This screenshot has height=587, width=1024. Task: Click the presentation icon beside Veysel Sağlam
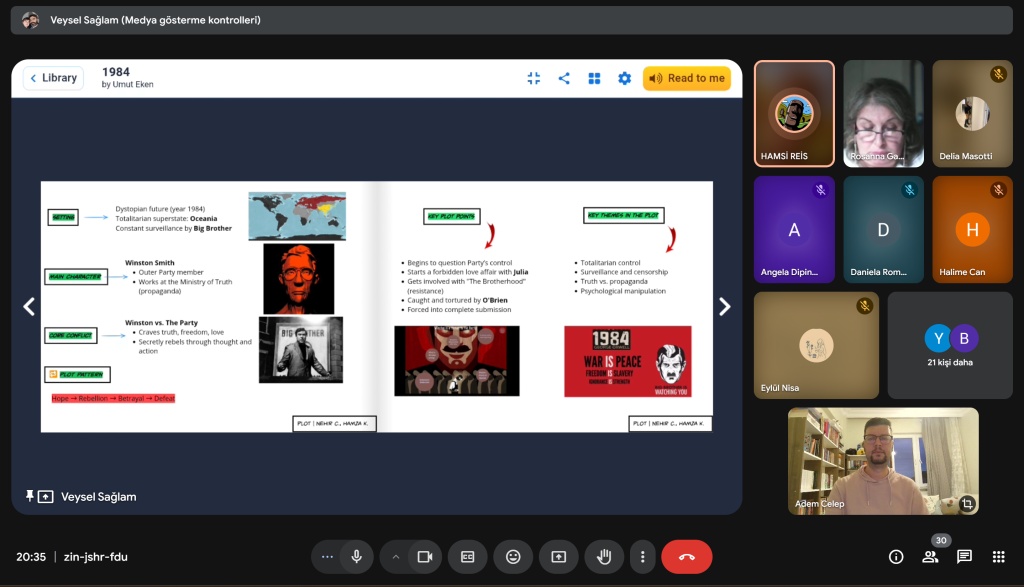46,497
